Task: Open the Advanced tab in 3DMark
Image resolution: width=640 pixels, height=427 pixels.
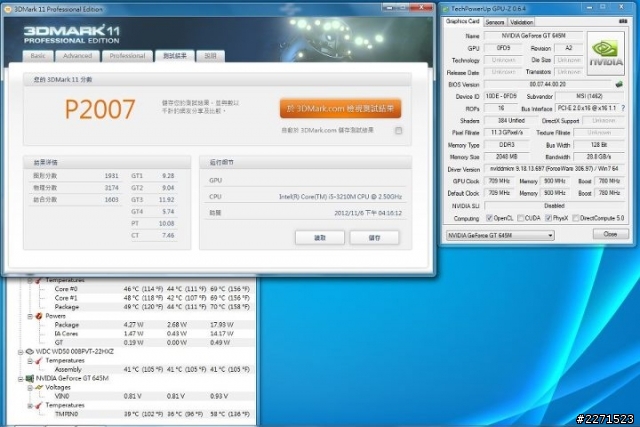Action: click(x=78, y=56)
